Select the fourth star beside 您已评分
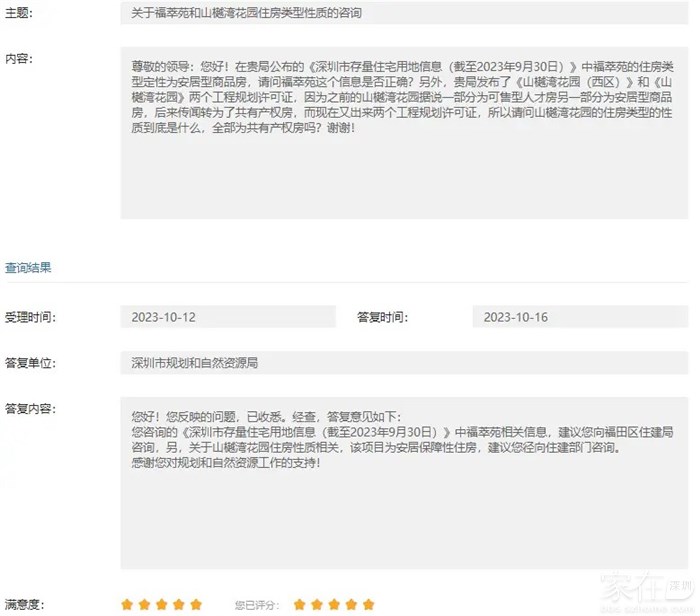This screenshot has width=700, height=616. point(351,604)
